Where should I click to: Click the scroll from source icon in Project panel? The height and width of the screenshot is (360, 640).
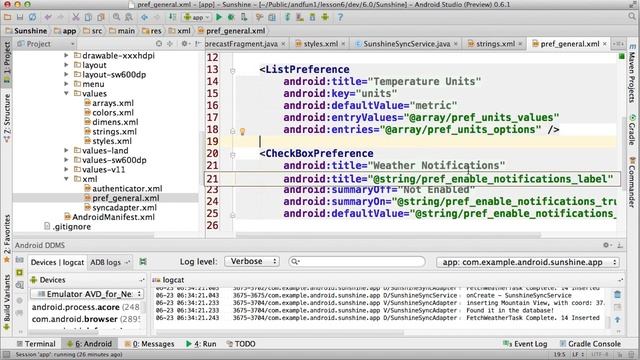pos(159,44)
